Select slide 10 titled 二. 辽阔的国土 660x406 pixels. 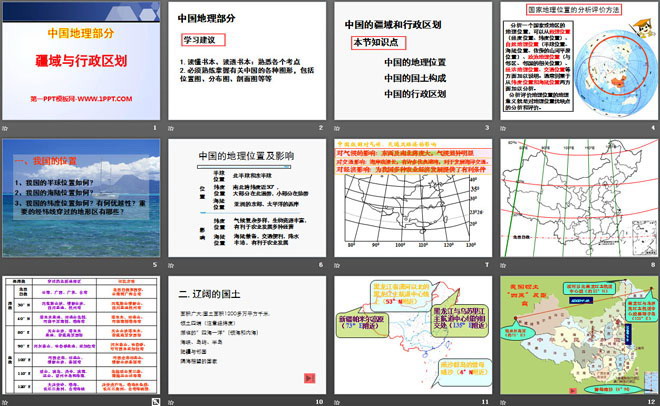tap(247, 335)
